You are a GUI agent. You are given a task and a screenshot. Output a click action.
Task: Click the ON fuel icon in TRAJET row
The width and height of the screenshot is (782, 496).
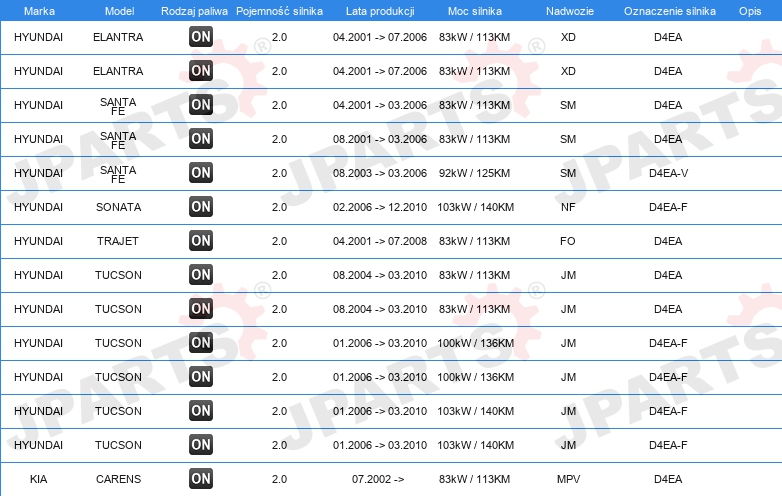click(201, 241)
